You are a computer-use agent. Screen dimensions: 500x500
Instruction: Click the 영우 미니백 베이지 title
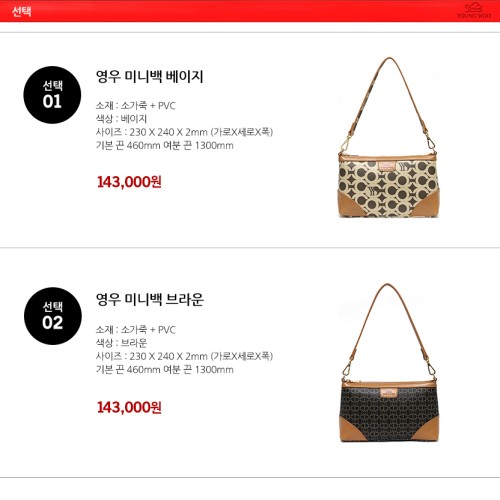point(149,77)
